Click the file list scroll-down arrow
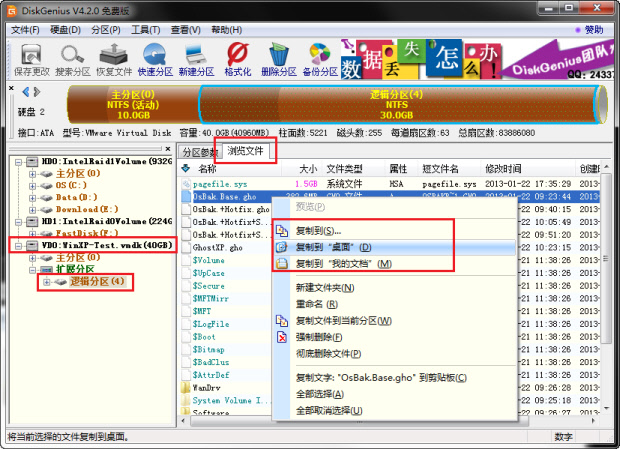This screenshot has width=620, height=449. click(606, 409)
